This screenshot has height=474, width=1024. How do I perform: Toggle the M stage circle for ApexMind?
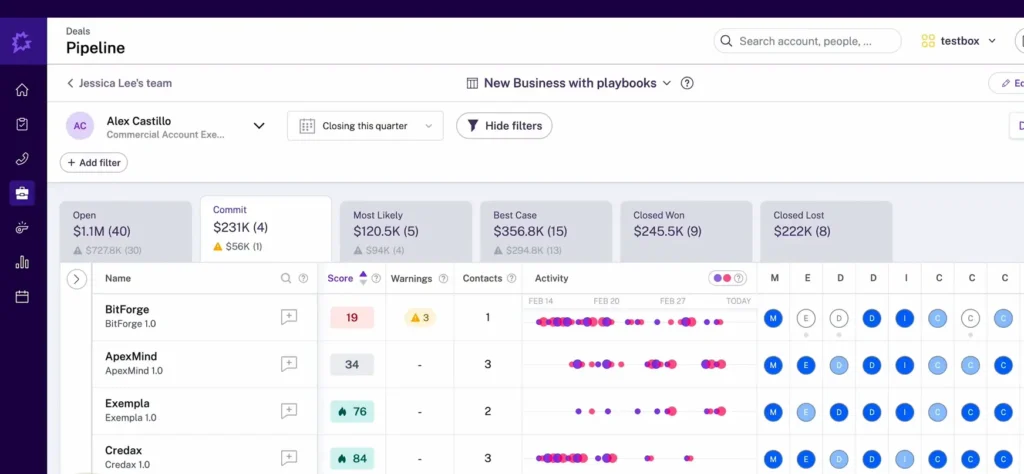[773, 365]
